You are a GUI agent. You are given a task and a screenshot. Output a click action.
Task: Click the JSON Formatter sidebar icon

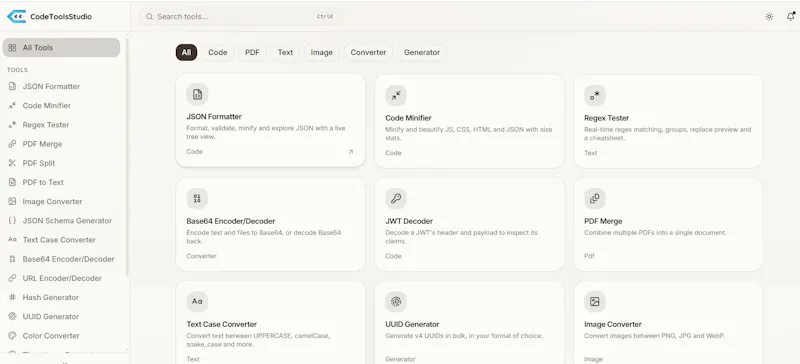click(x=12, y=86)
